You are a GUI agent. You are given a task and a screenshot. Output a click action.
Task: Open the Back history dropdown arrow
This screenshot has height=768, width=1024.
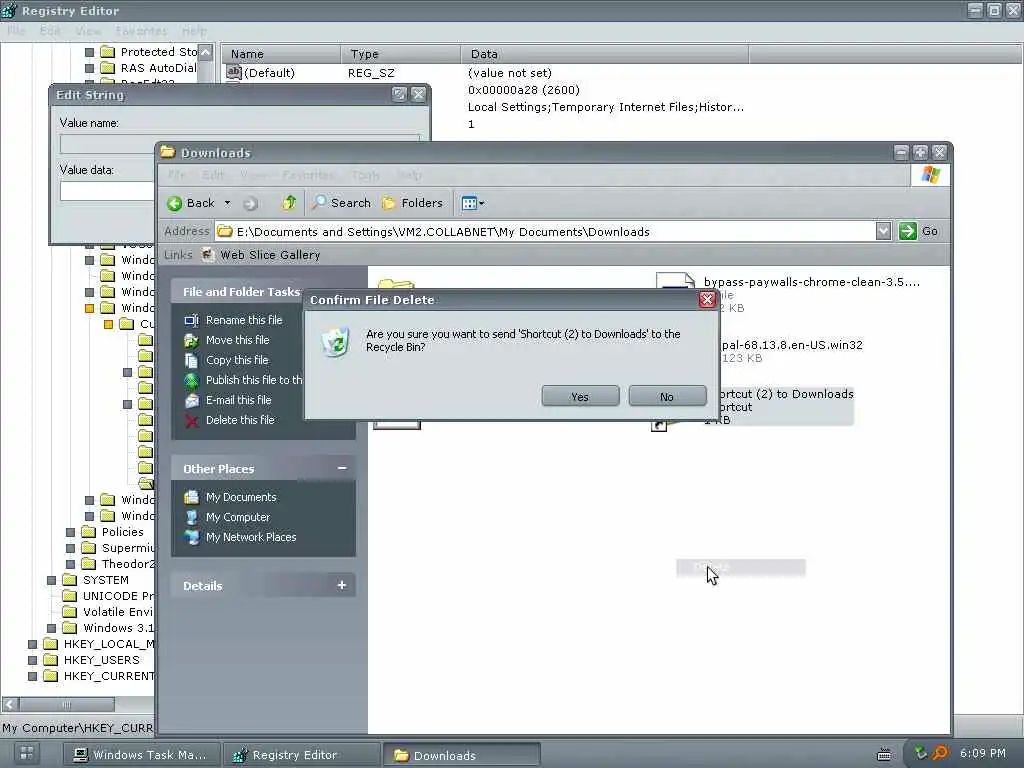click(227, 203)
